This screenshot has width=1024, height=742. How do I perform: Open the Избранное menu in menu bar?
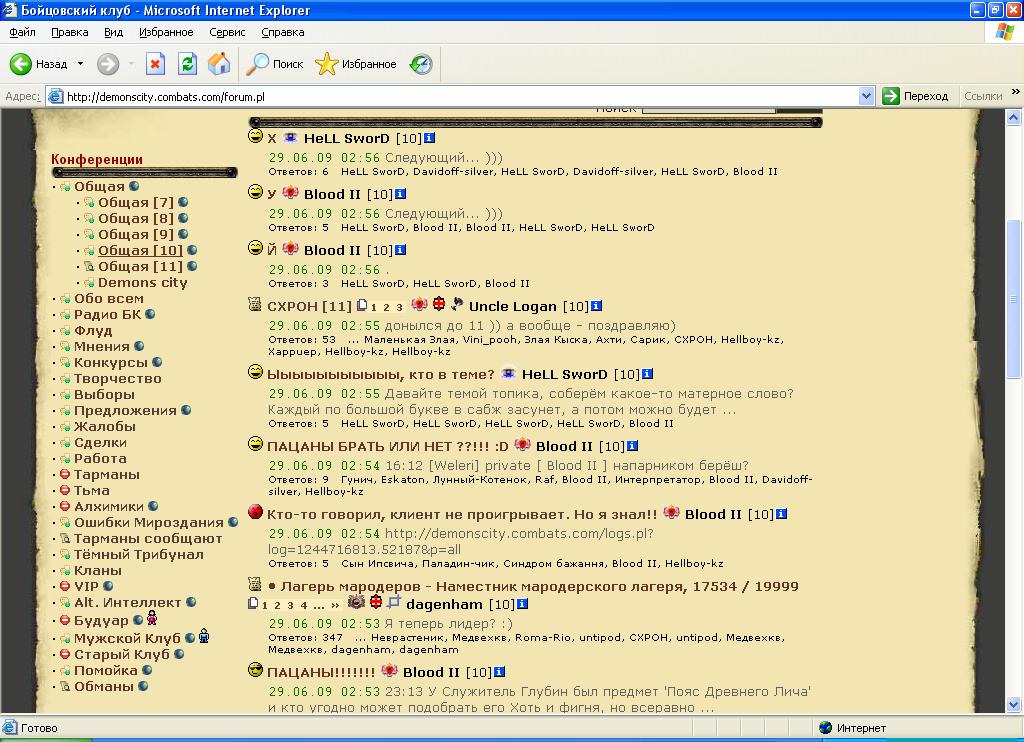click(166, 32)
